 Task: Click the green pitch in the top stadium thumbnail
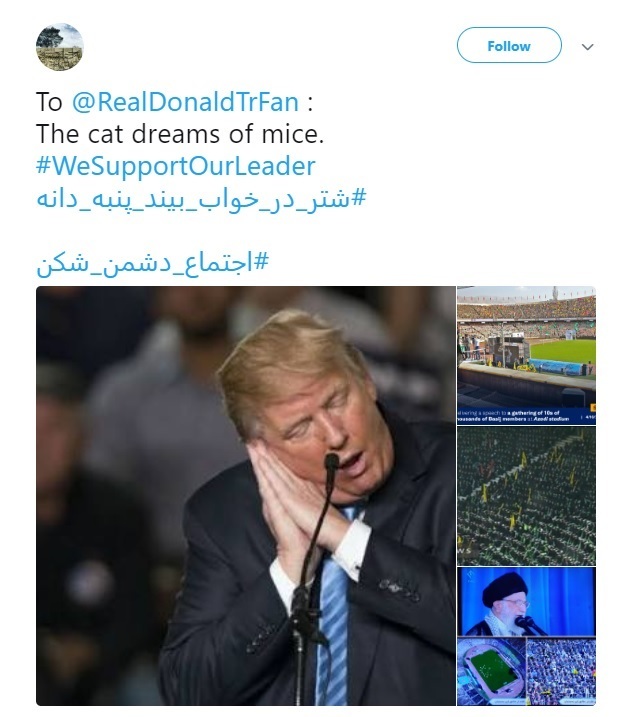click(x=563, y=351)
